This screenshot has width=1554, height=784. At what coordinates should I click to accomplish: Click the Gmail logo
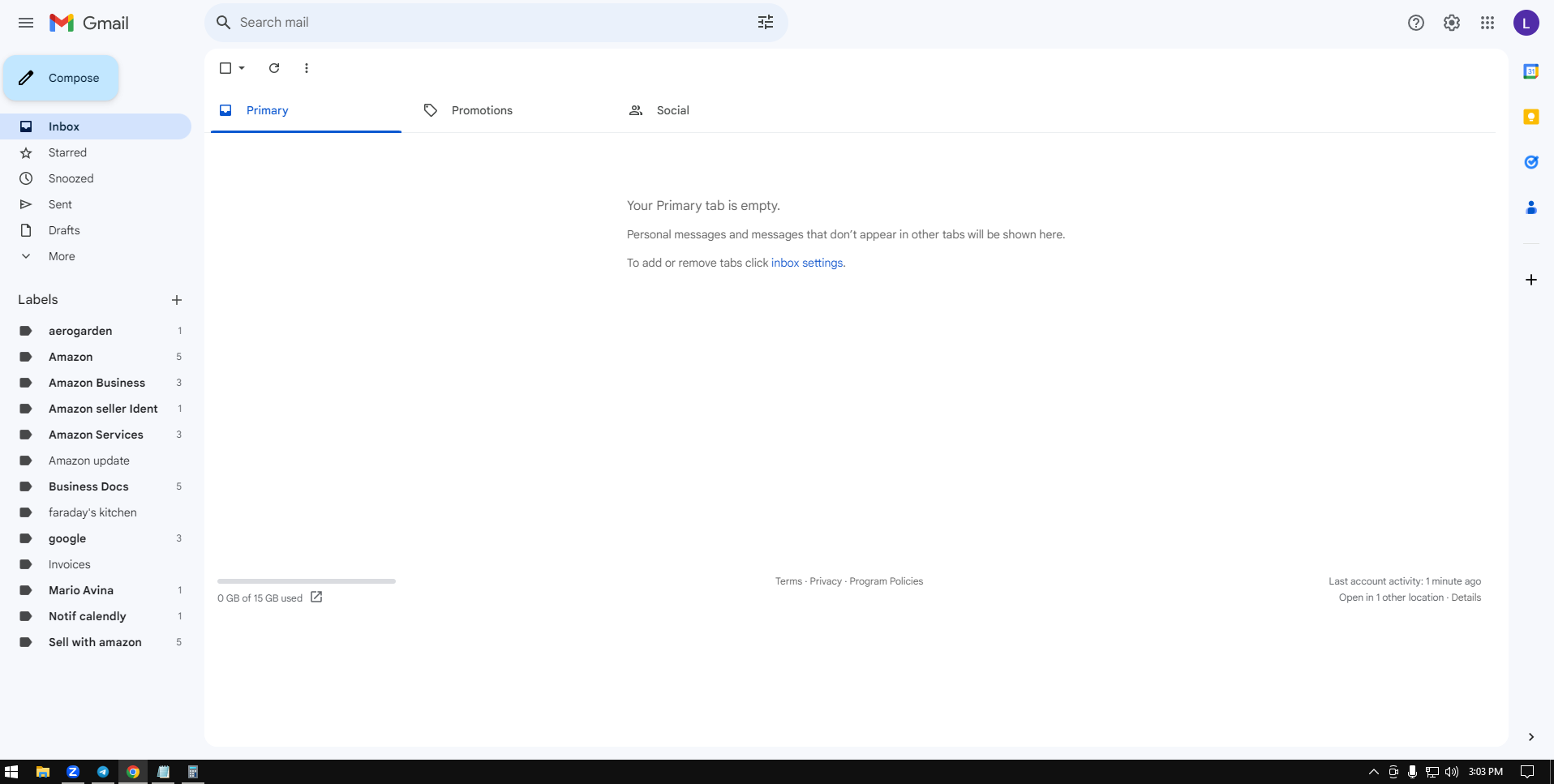click(89, 23)
